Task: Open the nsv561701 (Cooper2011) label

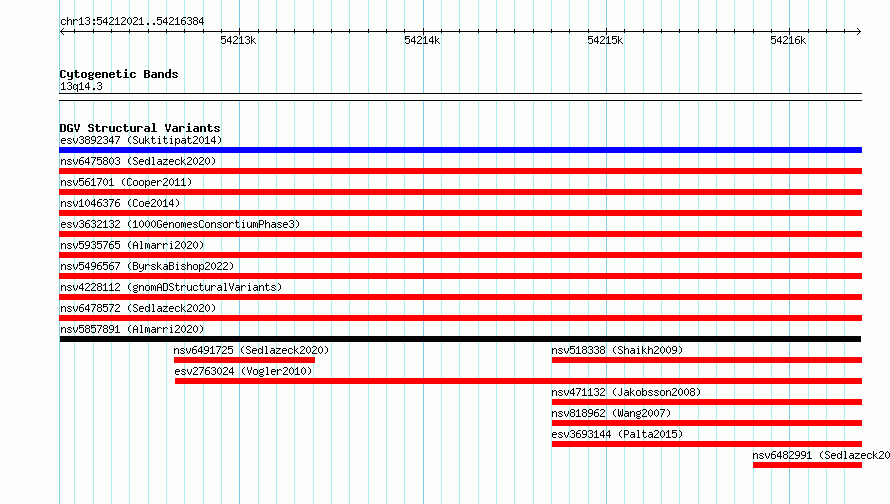Action: click(126, 182)
